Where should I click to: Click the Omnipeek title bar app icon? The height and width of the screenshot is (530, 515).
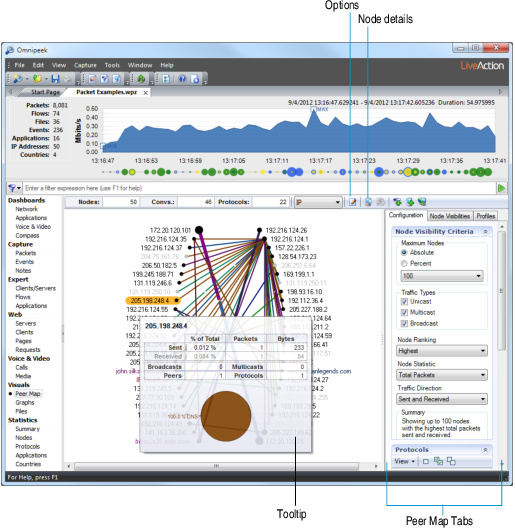click(x=9, y=50)
